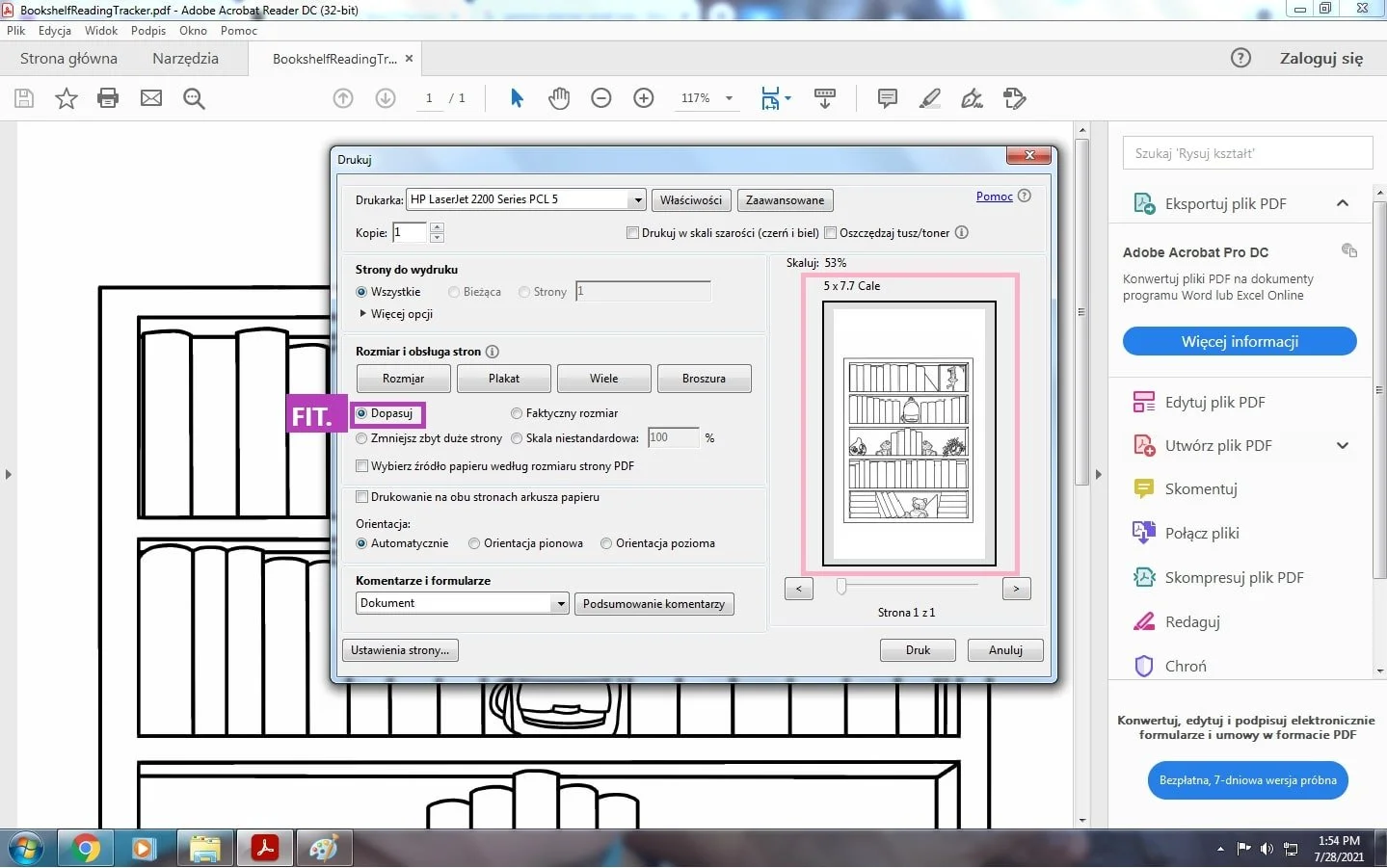Increase the Kopie copies spinner
This screenshot has height=868, width=1387.
click(437, 227)
